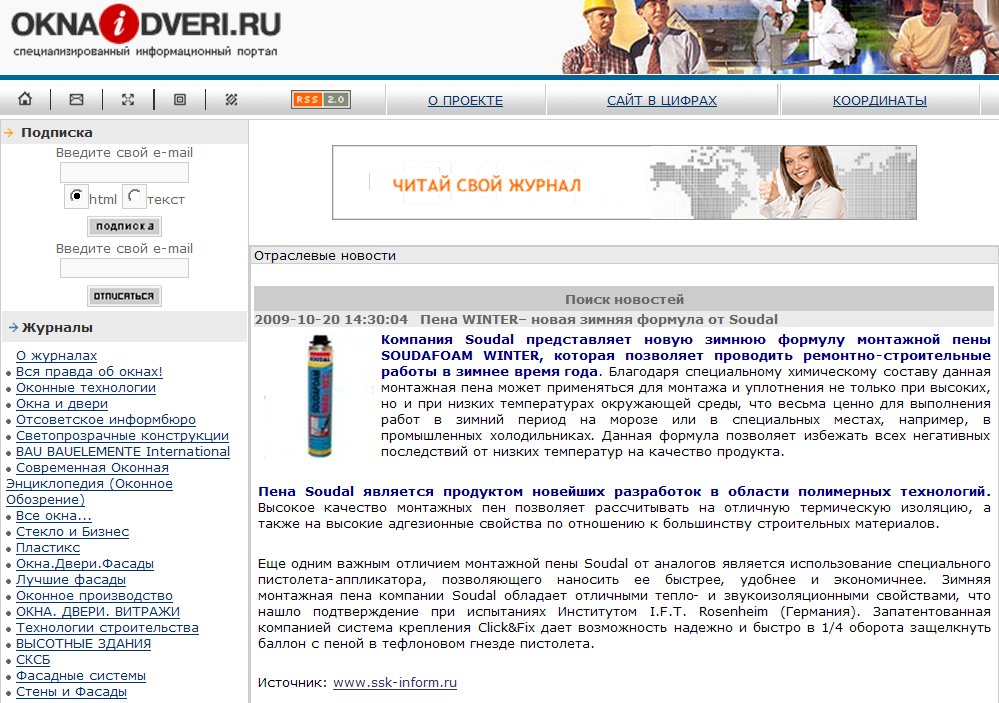
Task: Open the Оконные технологии link
Action: click(86, 388)
